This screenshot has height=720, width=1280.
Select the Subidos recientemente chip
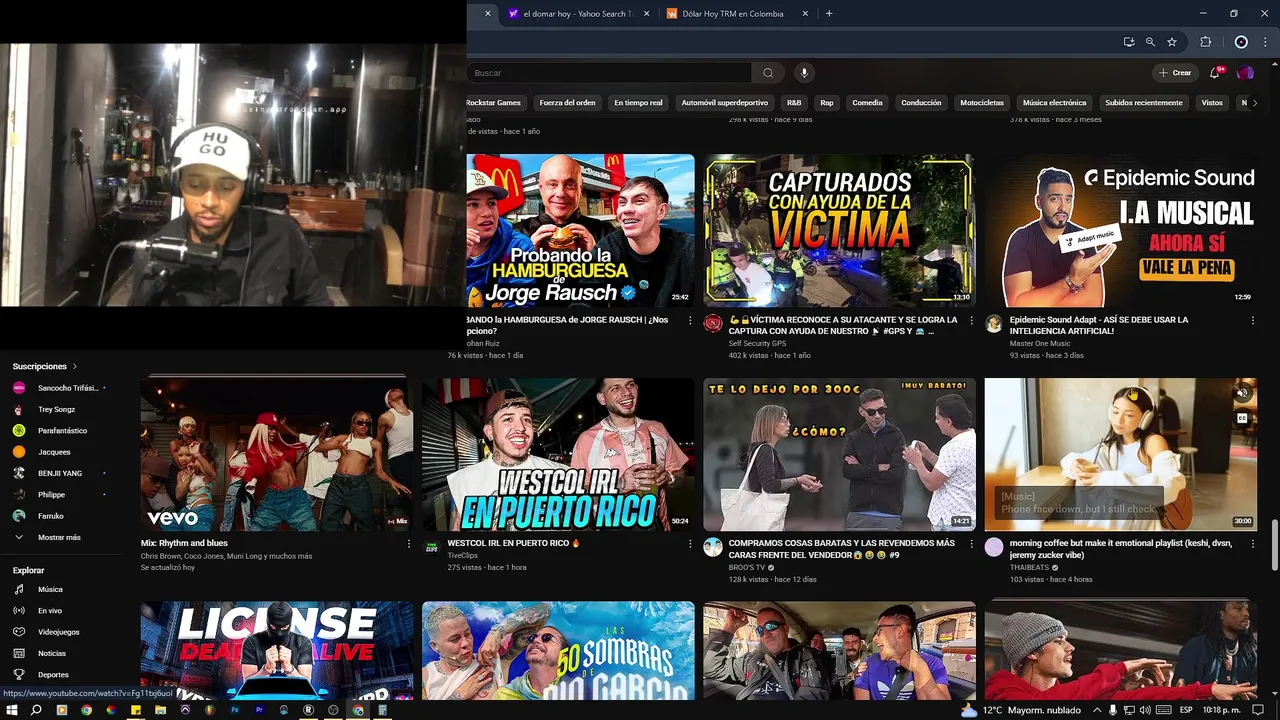(1144, 103)
